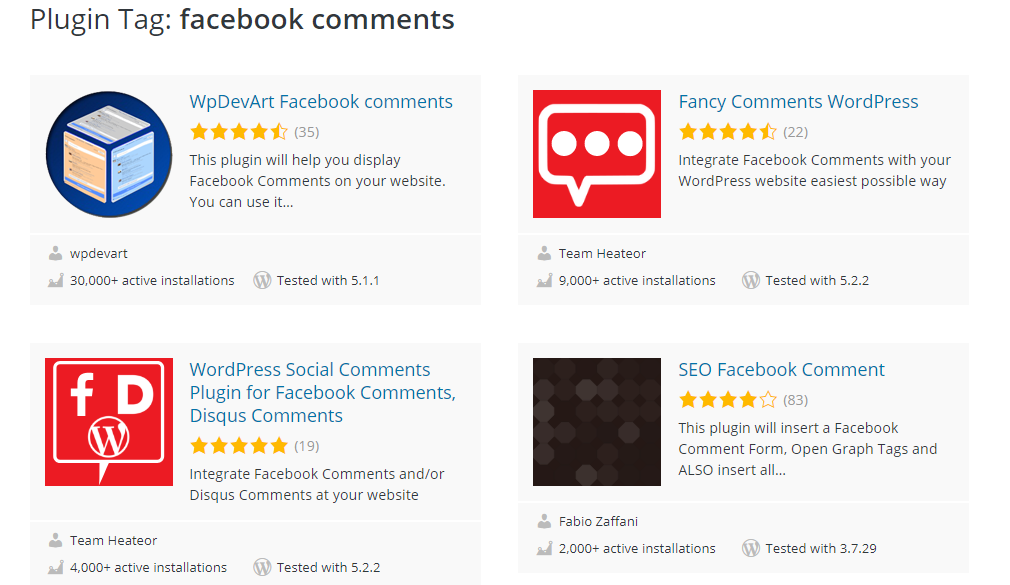Open the WordPress Social Comments red fD icon
Screen dimensions: 1010x585
click(x=109, y=422)
